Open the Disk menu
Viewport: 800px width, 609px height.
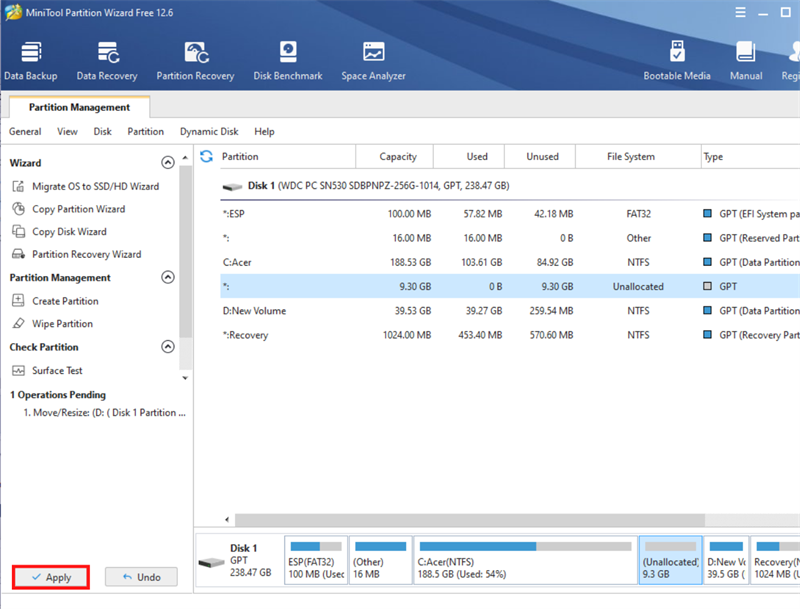click(x=103, y=131)
